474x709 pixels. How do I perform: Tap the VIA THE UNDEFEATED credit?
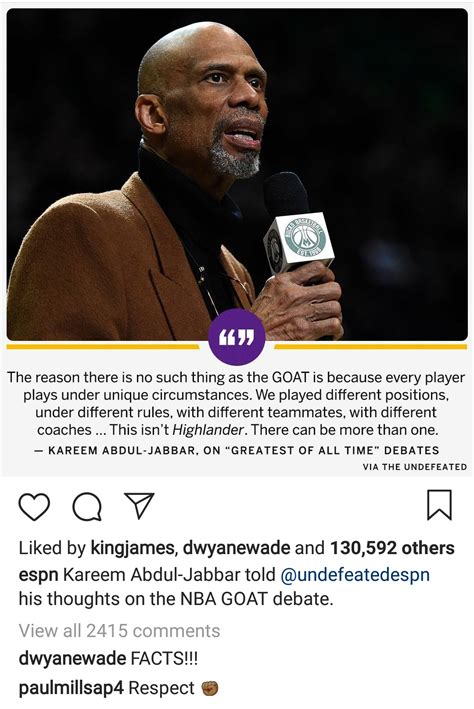[415, 467]
